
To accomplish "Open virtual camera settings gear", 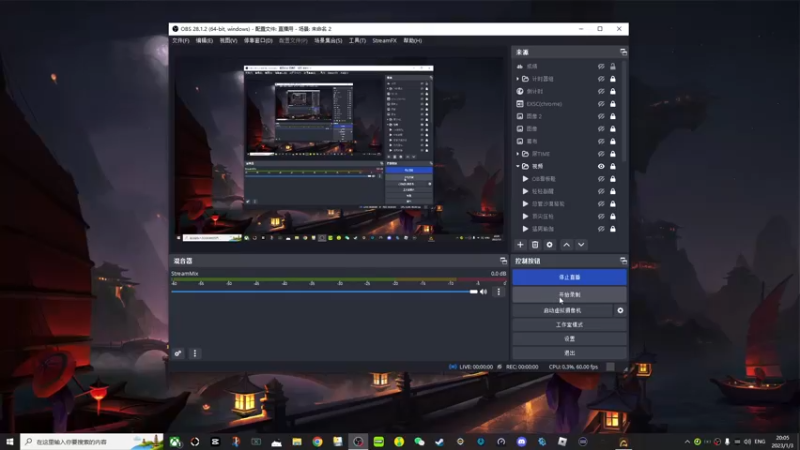I will [620, 310].
